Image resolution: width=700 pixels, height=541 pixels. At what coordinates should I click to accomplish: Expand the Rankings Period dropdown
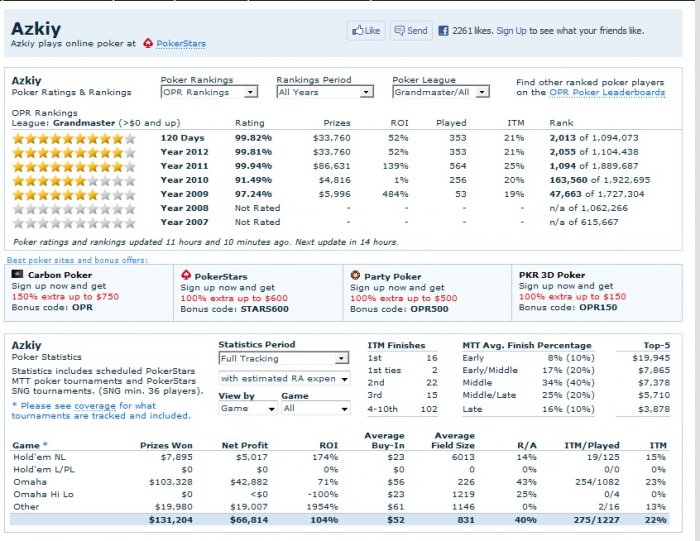324,92
